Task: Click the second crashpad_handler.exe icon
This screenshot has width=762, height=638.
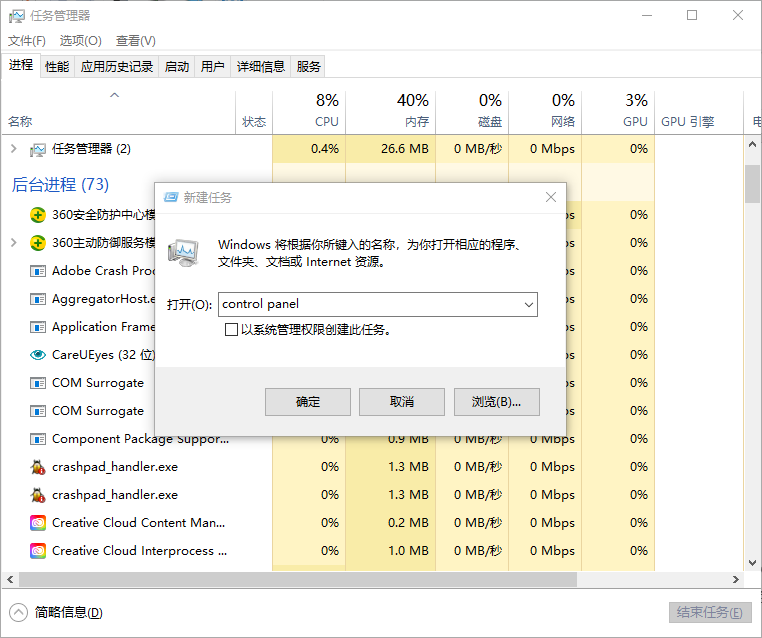Action: 38,495
